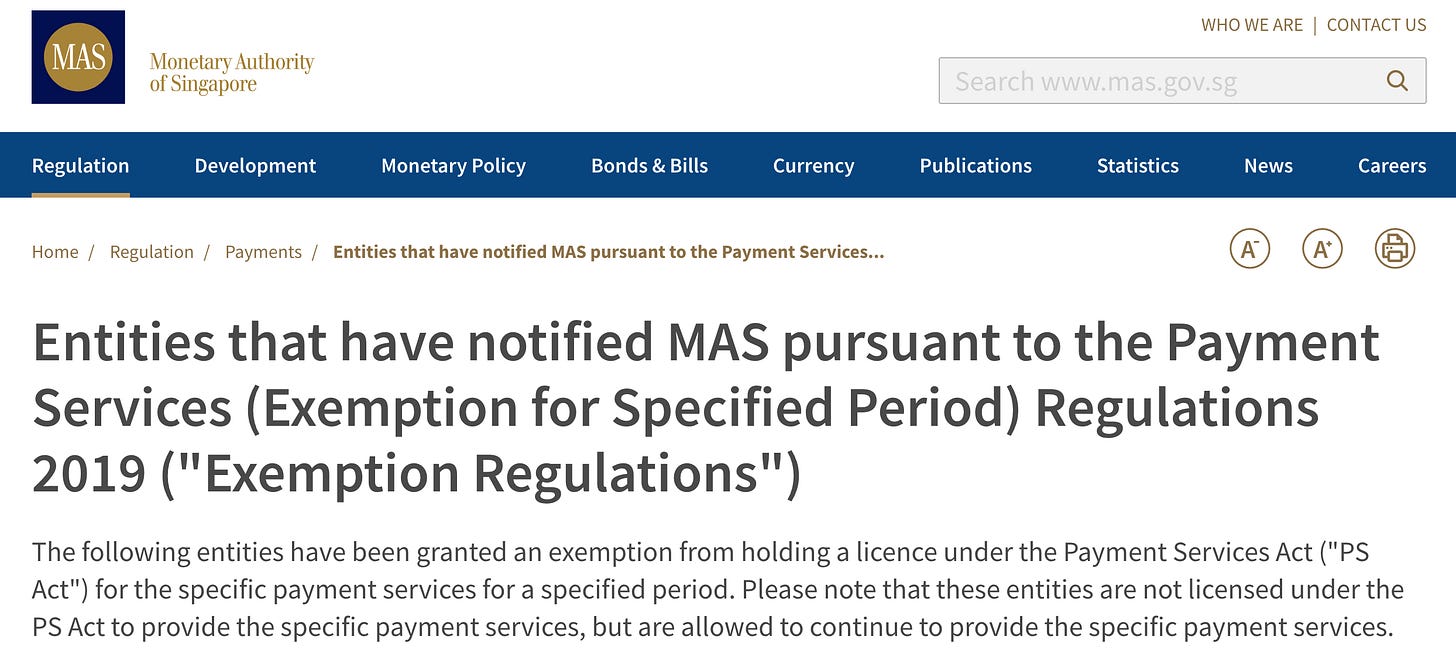1456x668 pixels.
Task: Click the Payments breadcrumb link
Action: pos(263,252)
